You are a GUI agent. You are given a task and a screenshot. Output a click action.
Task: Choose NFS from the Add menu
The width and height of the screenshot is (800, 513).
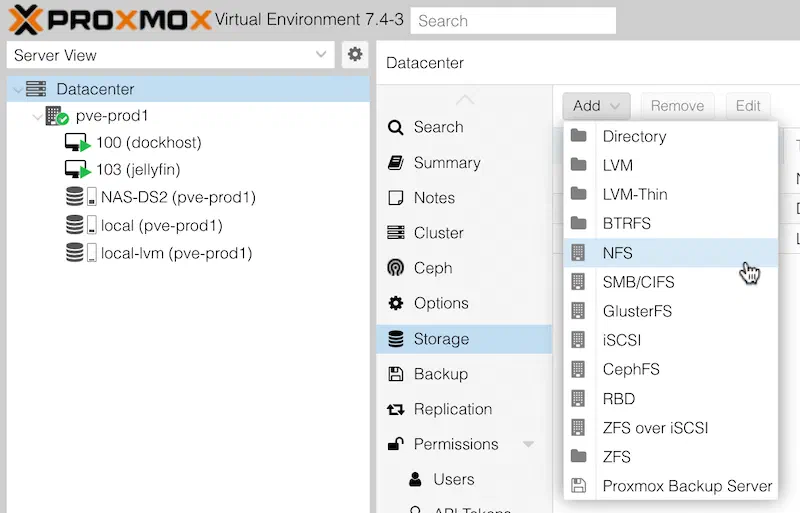tap(670, 253)
